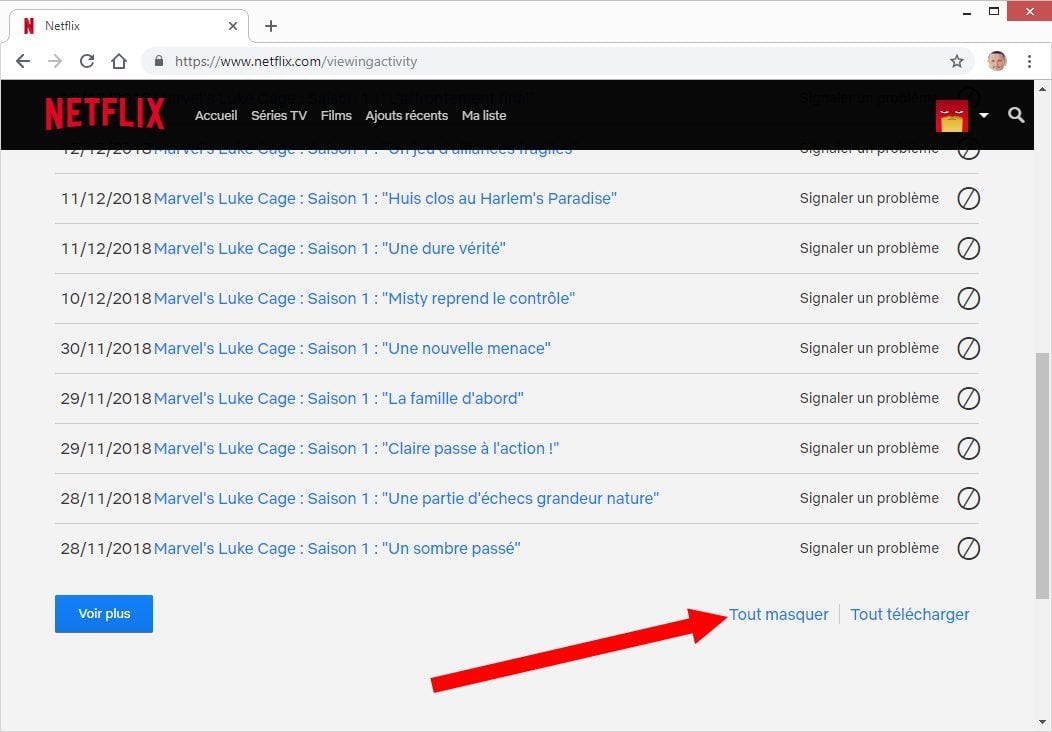The width and height of the screenshot is (1052, 732).
Task: Open episode "Une dure vérité" link
Action: click(329, 248)
